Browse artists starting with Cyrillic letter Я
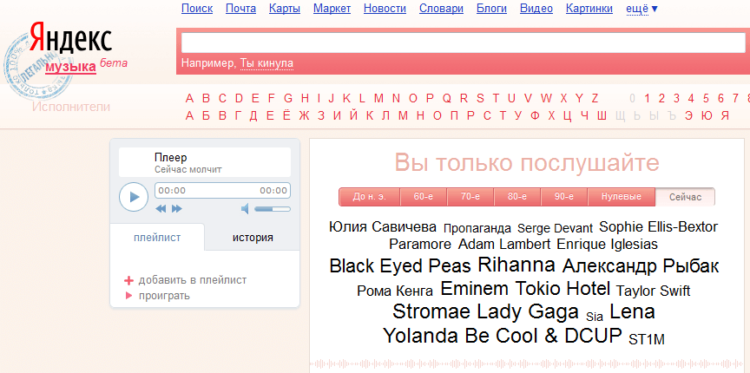Screen dimensions: 750x373 (725, 116)
